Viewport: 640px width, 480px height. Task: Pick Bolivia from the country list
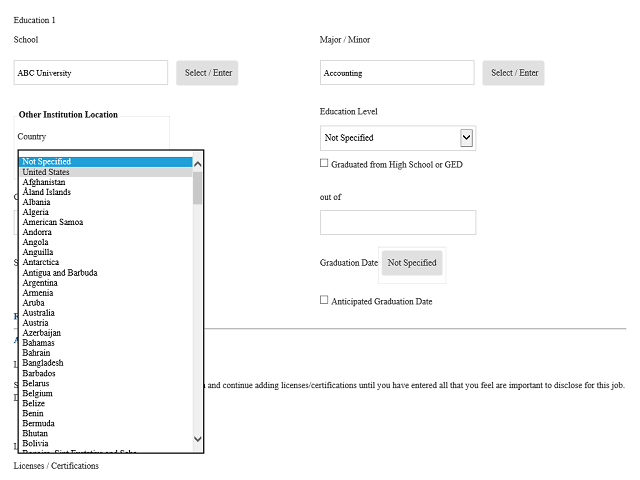tap(106, 443)
